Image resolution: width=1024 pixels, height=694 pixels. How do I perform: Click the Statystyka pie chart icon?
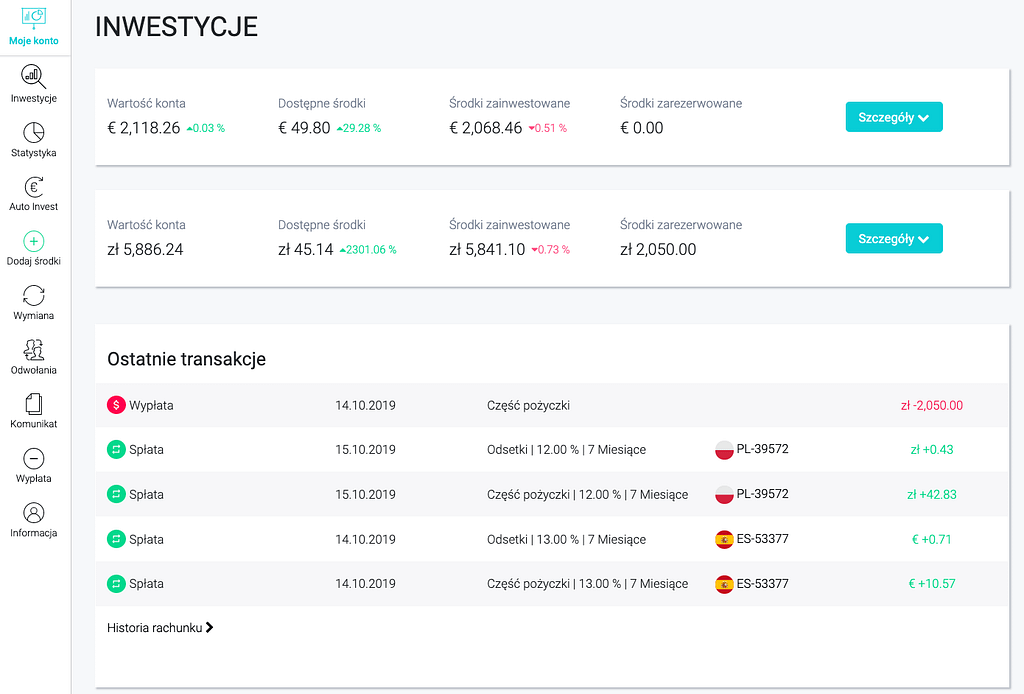[33, 132]
